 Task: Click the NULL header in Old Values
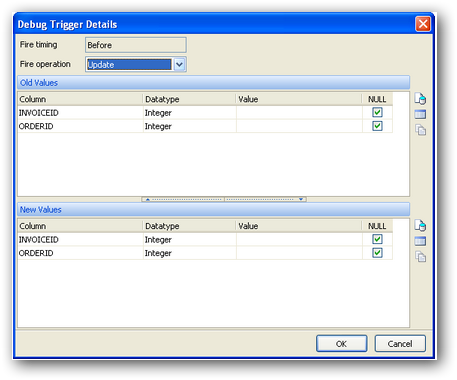[377, 99]
